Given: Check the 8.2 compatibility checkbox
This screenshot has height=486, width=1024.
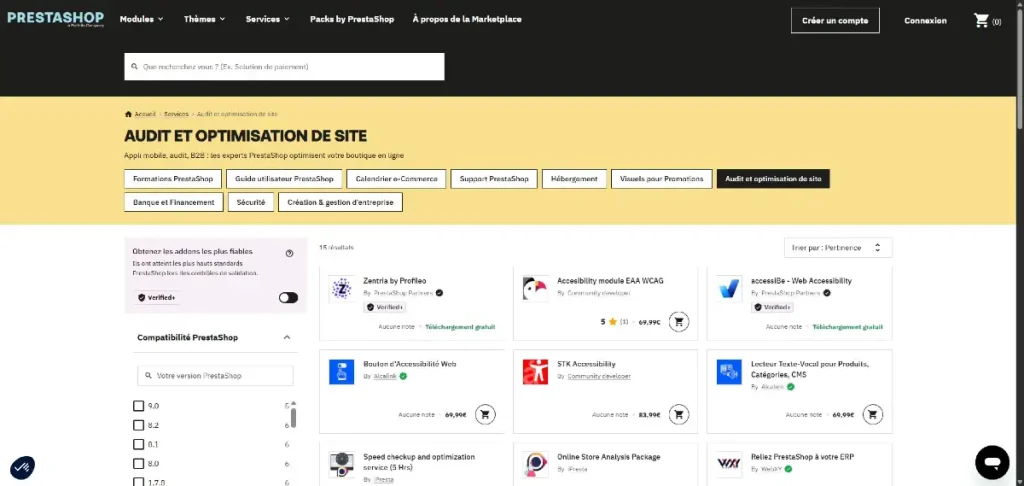Looking at the screenshot, I should click(138, 425).
